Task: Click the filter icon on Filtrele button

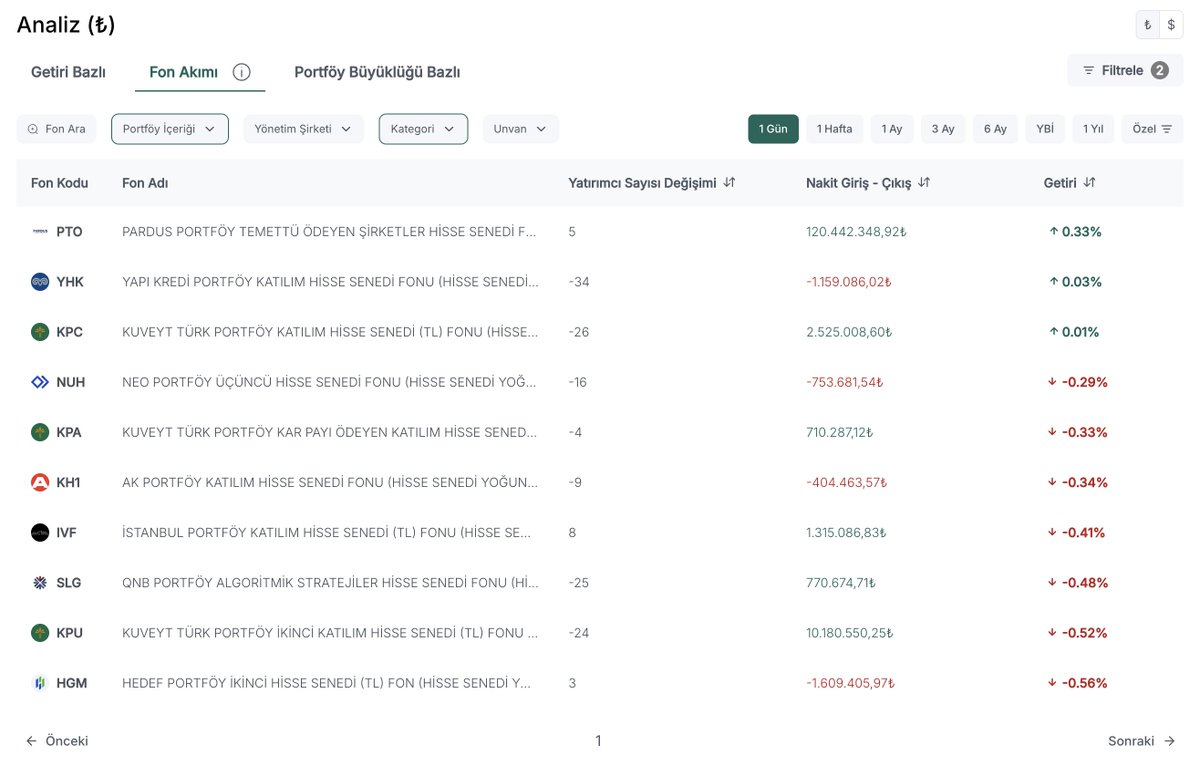Action: [x=1088, y=71]
